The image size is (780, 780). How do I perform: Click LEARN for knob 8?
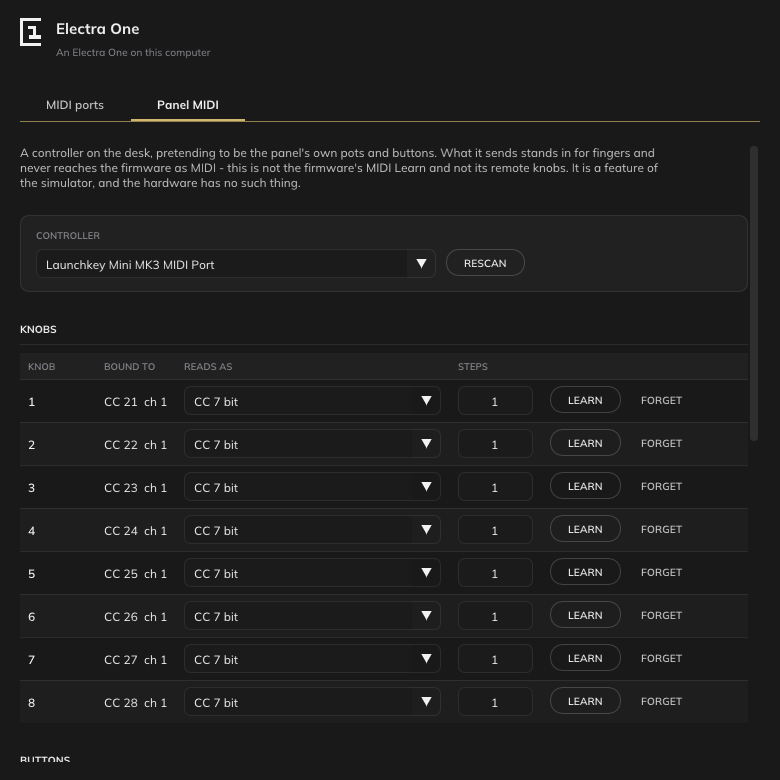click(585, 701)
